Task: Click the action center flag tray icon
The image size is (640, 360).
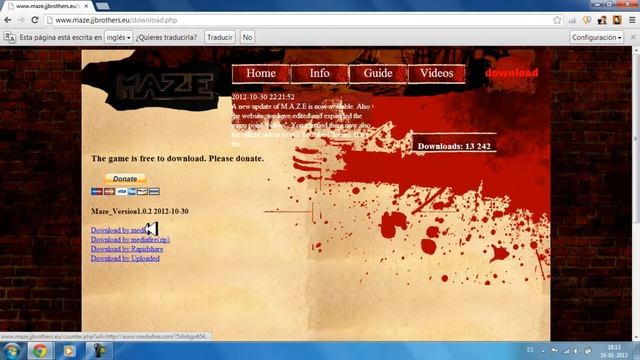Action: pyautogui.click(x=554, y=351)
